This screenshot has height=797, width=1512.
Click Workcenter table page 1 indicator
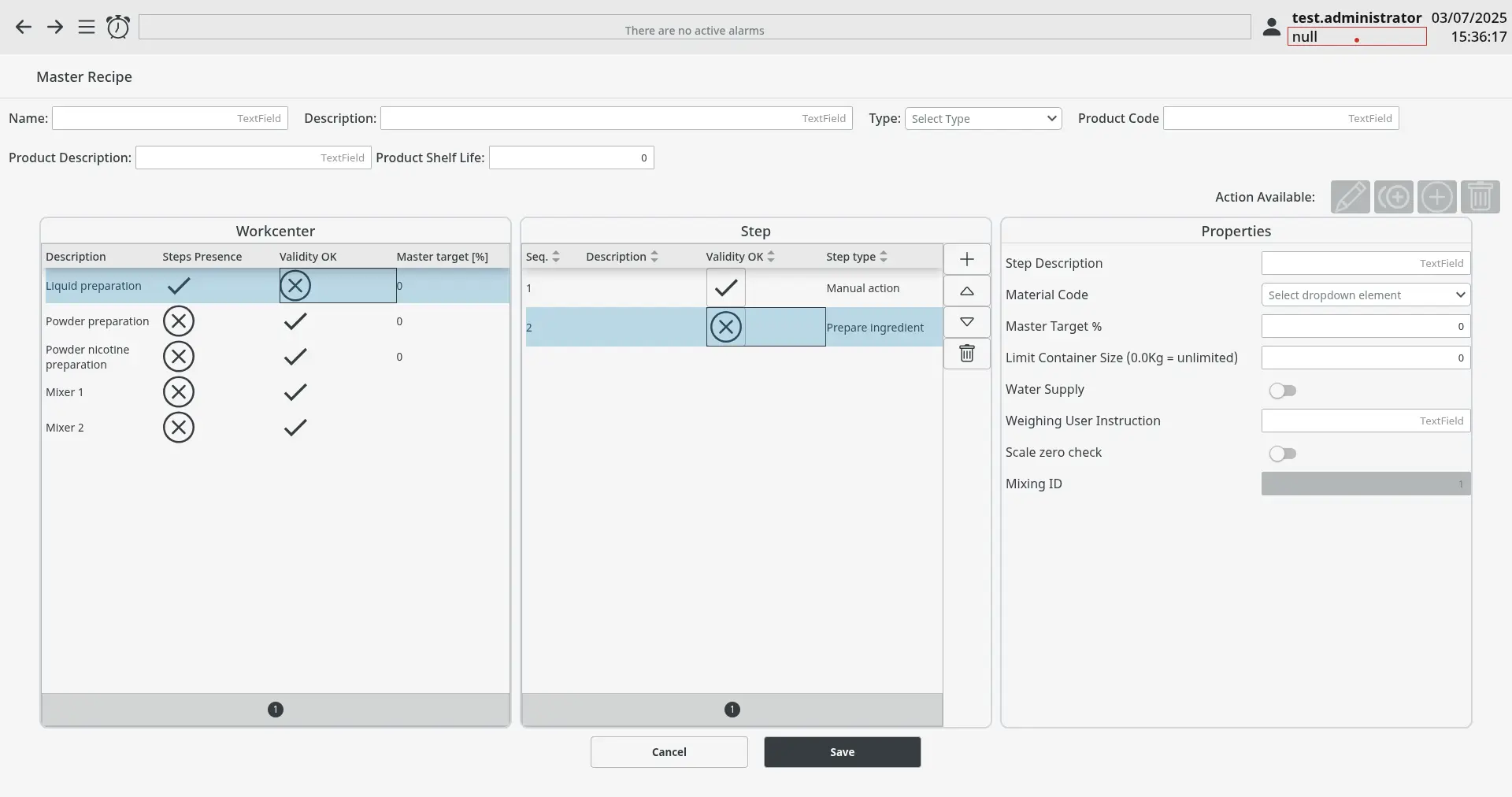coord(276,710)
